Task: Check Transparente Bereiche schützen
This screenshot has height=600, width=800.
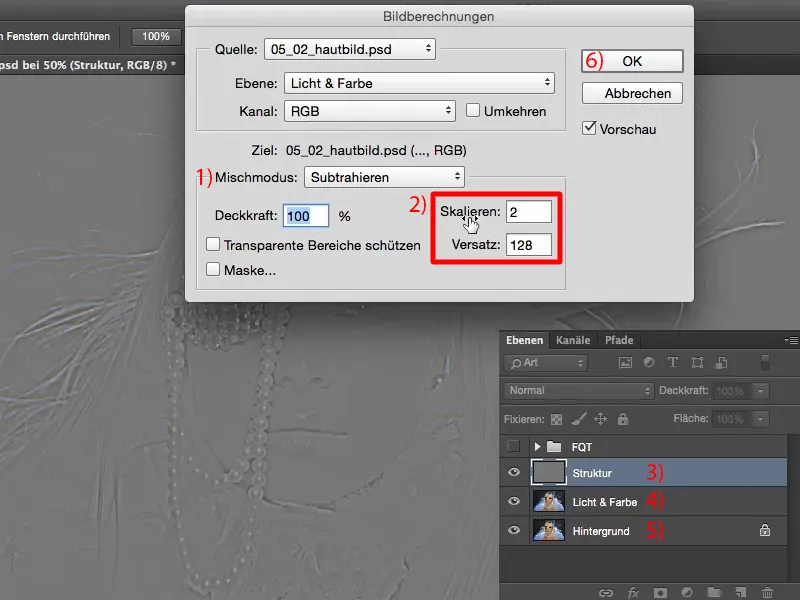Action: [213, 244]
